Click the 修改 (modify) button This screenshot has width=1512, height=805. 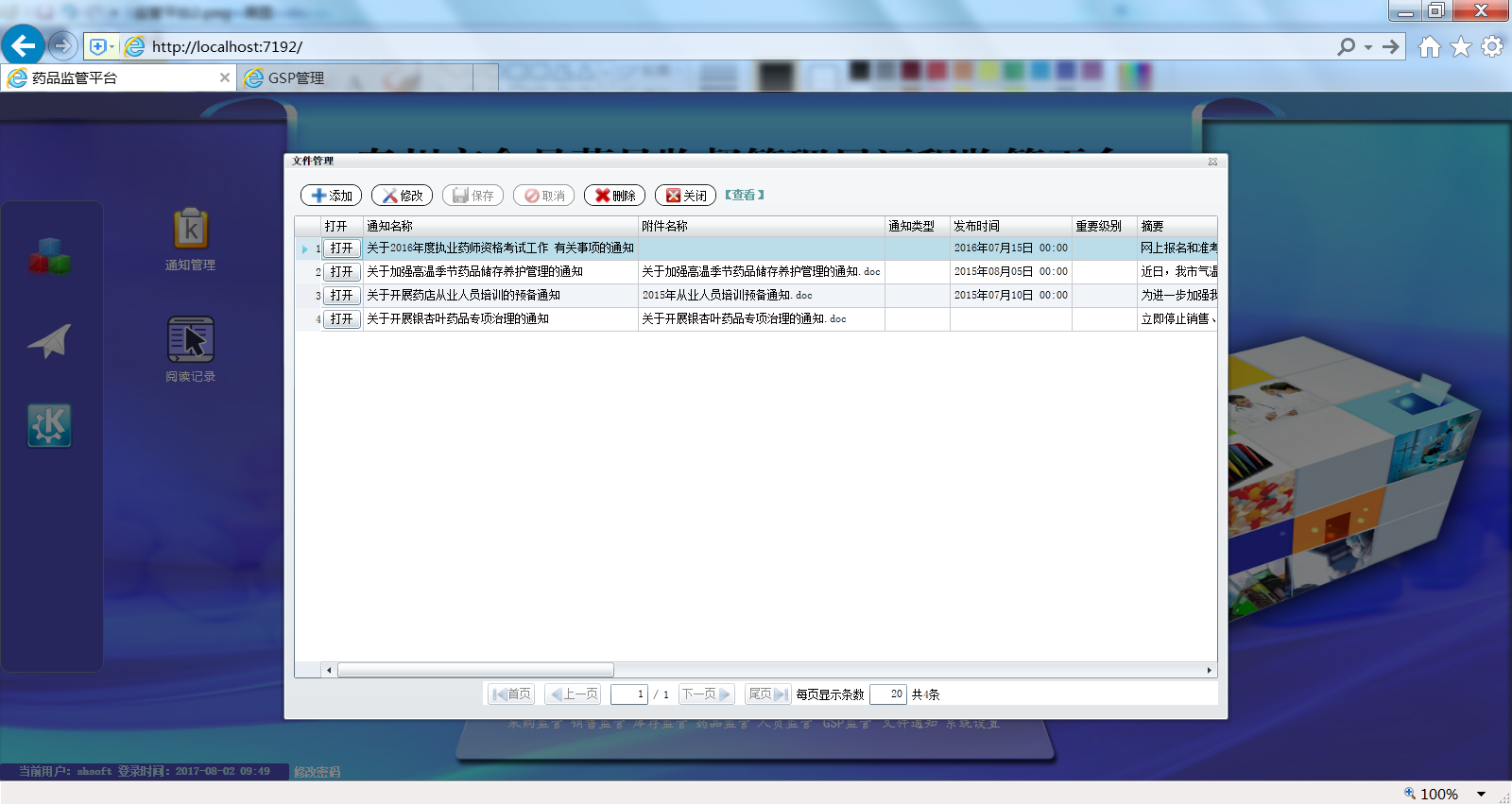tap(402, 196)
